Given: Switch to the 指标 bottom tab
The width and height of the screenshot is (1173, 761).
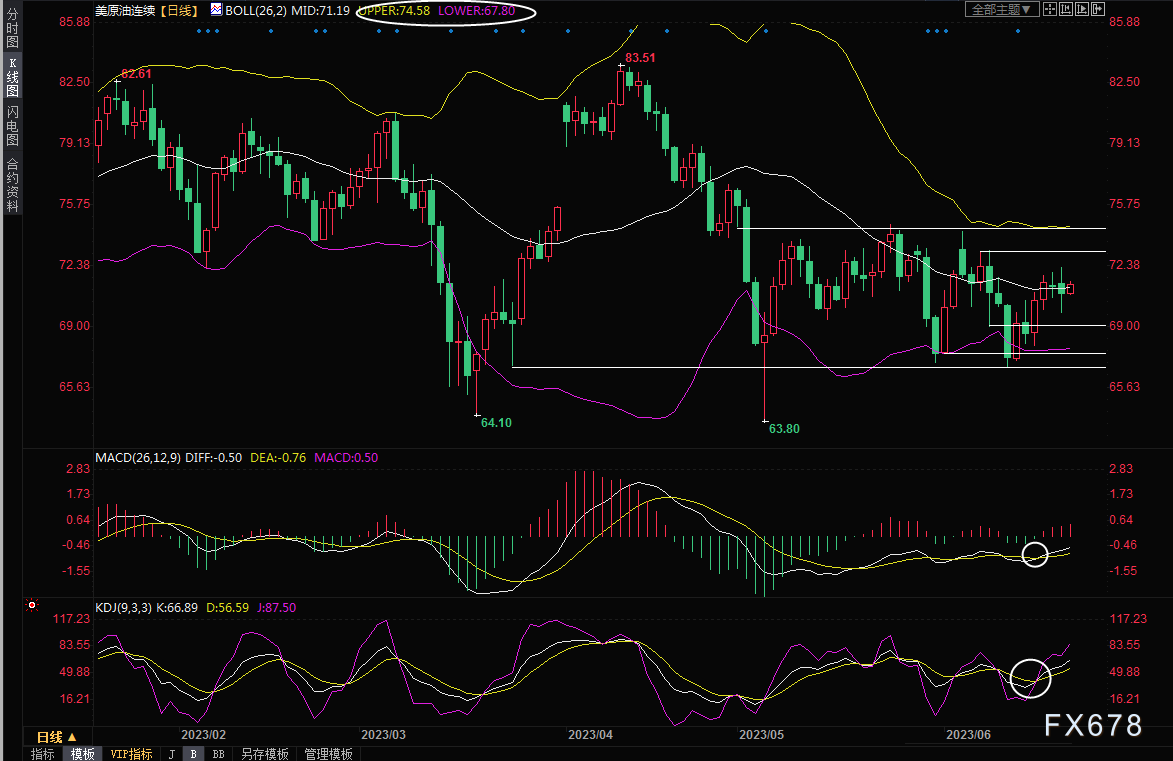Looking at the screenshot, I should 43,754.
